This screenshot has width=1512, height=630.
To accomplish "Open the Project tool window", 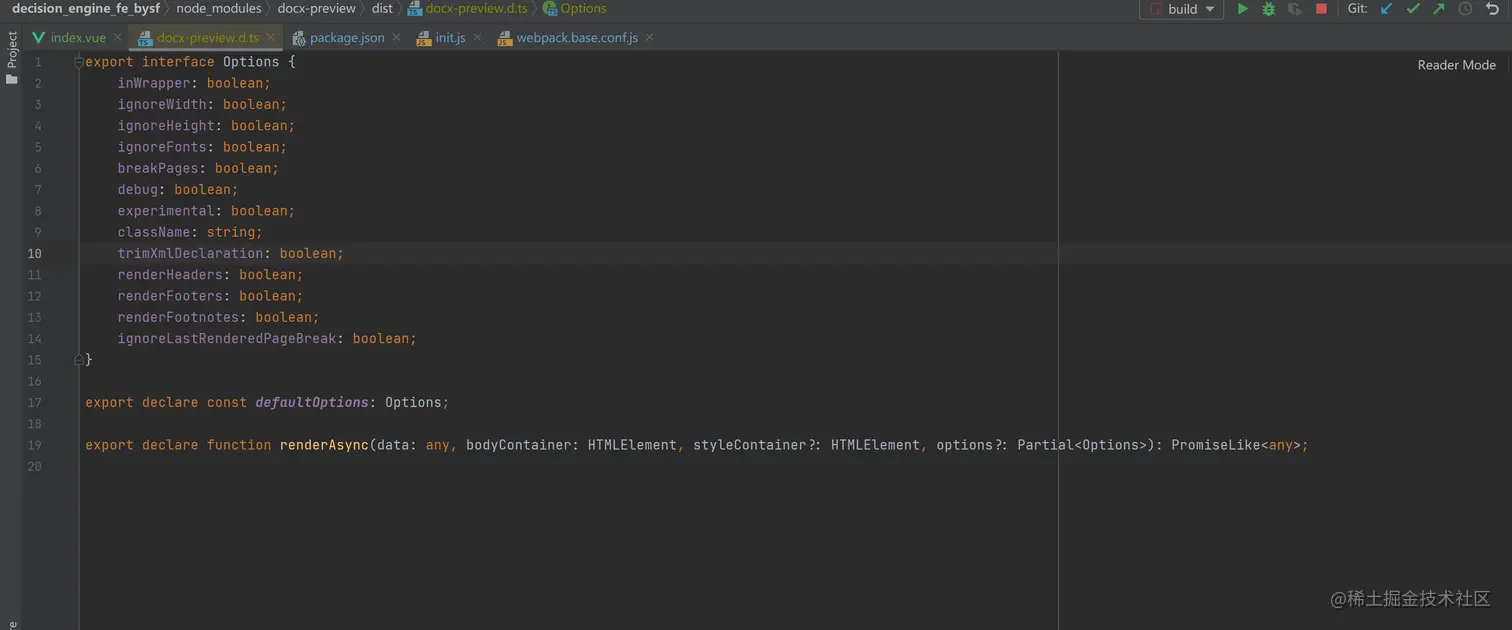I will (12, 57).
